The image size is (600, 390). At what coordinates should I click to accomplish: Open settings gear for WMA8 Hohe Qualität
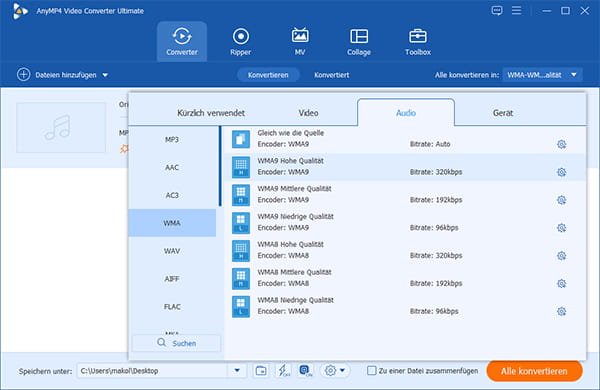pos(561,256)
